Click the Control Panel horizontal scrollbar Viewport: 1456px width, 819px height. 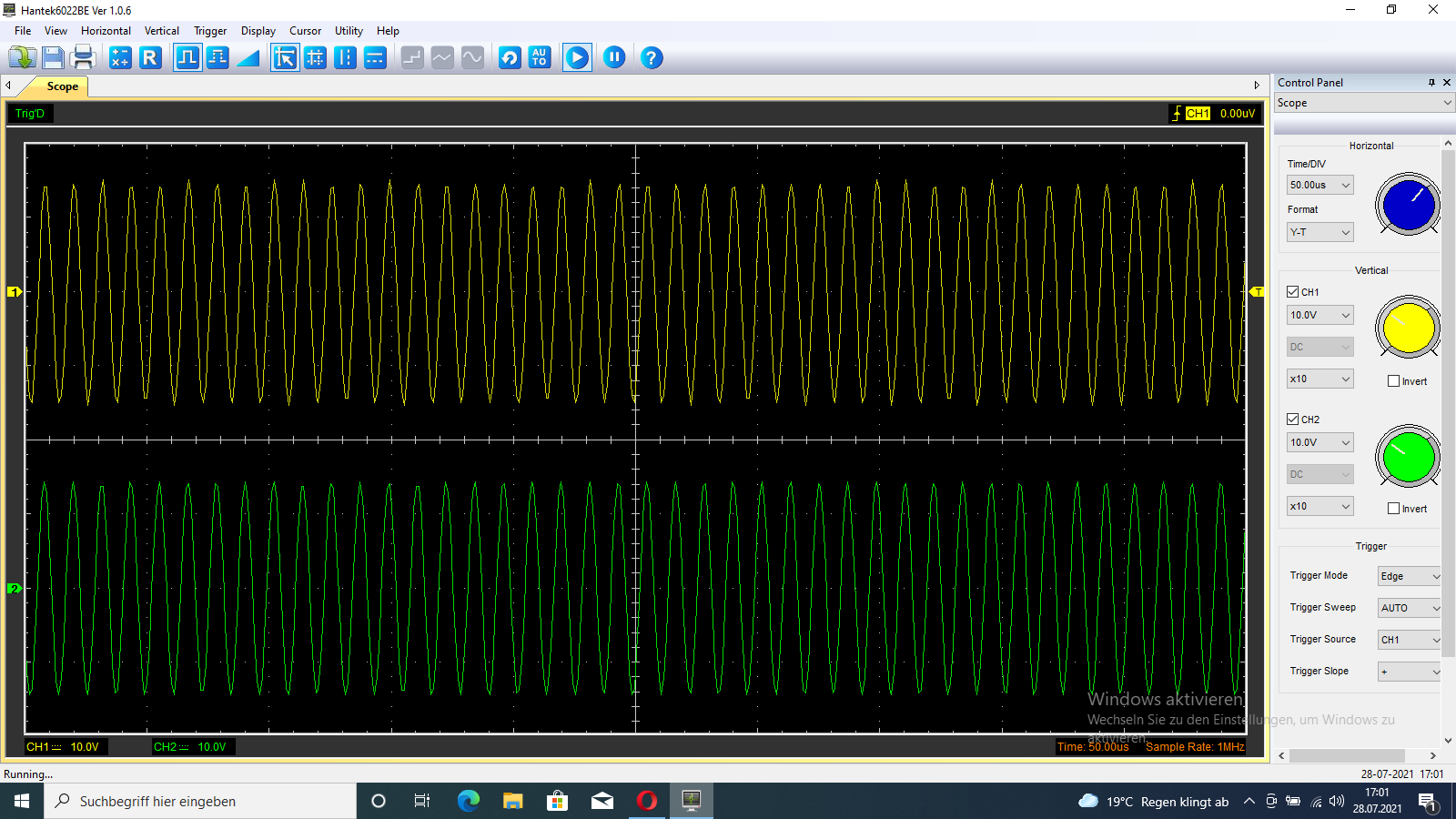point(1347,755)
